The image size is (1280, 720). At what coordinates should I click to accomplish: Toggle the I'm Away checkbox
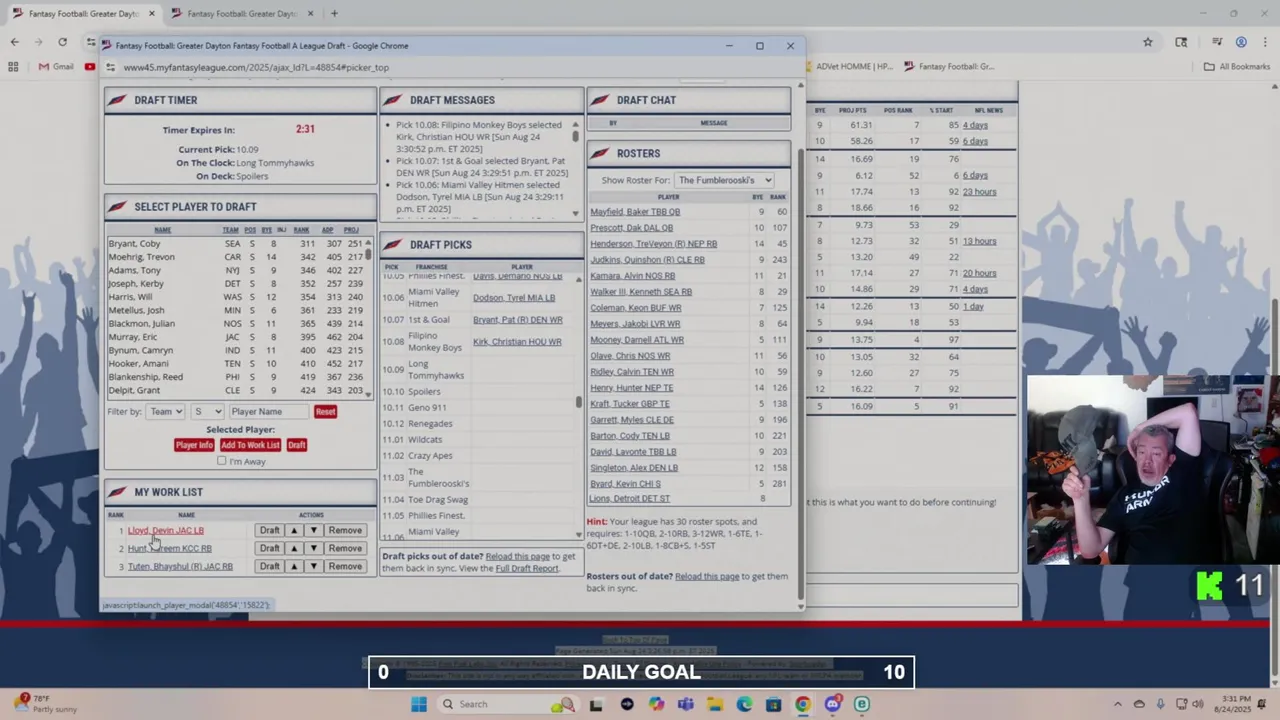pyautogui.click(x=222, y=461)
